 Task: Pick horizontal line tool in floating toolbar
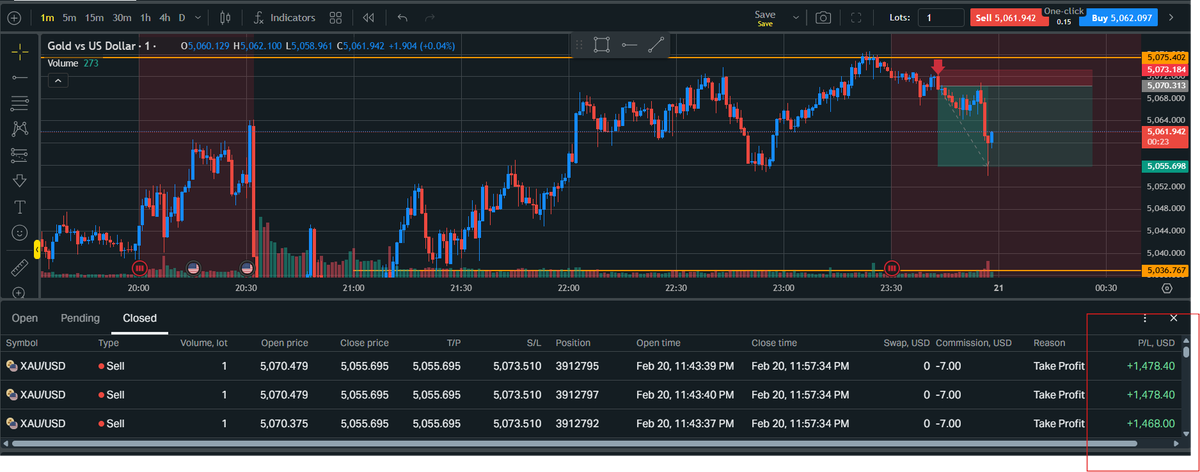point(629,44)
